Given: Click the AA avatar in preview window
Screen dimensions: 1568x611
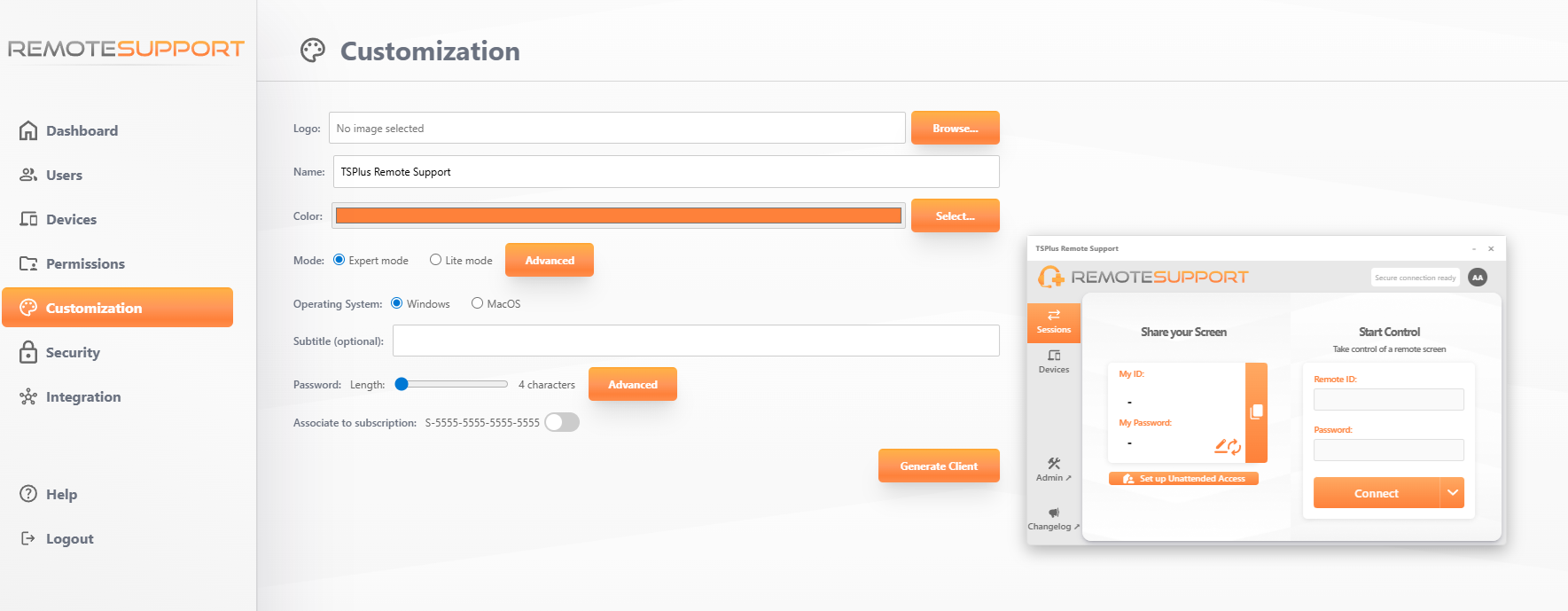Looking at the screenshot, I should [1478, 278].
